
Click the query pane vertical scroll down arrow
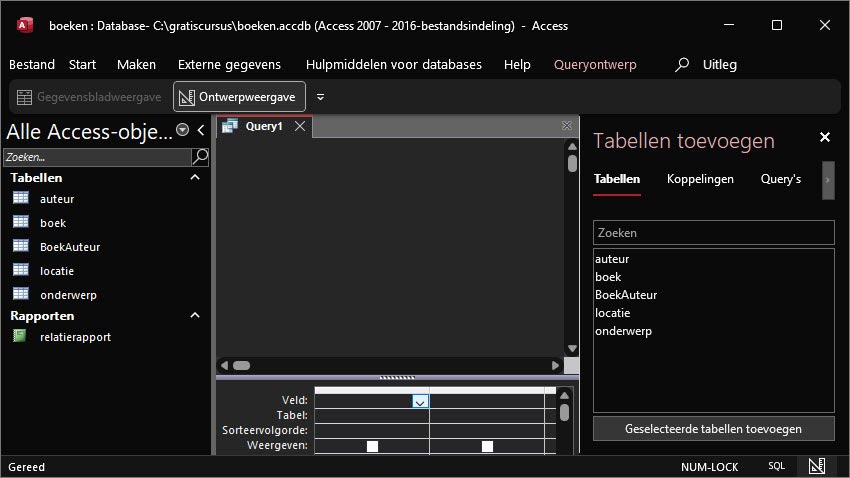pos(572,348)
